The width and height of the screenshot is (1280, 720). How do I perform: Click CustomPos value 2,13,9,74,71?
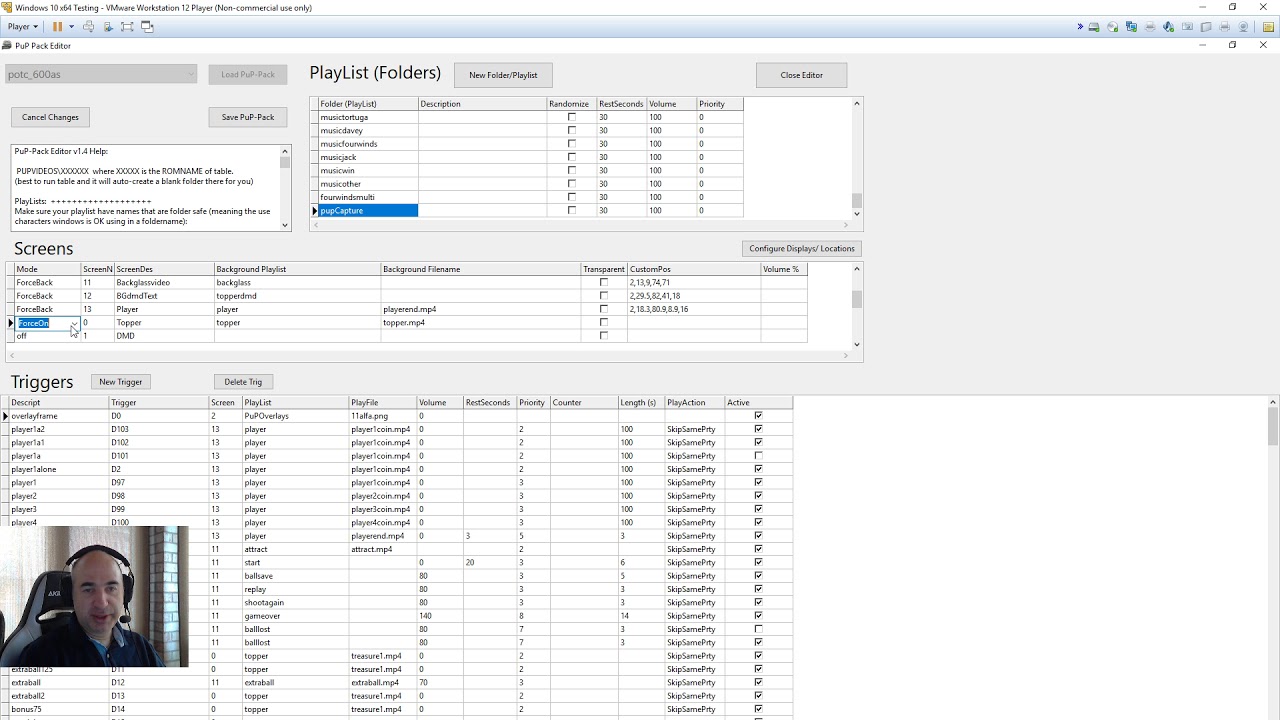(694, 282)
